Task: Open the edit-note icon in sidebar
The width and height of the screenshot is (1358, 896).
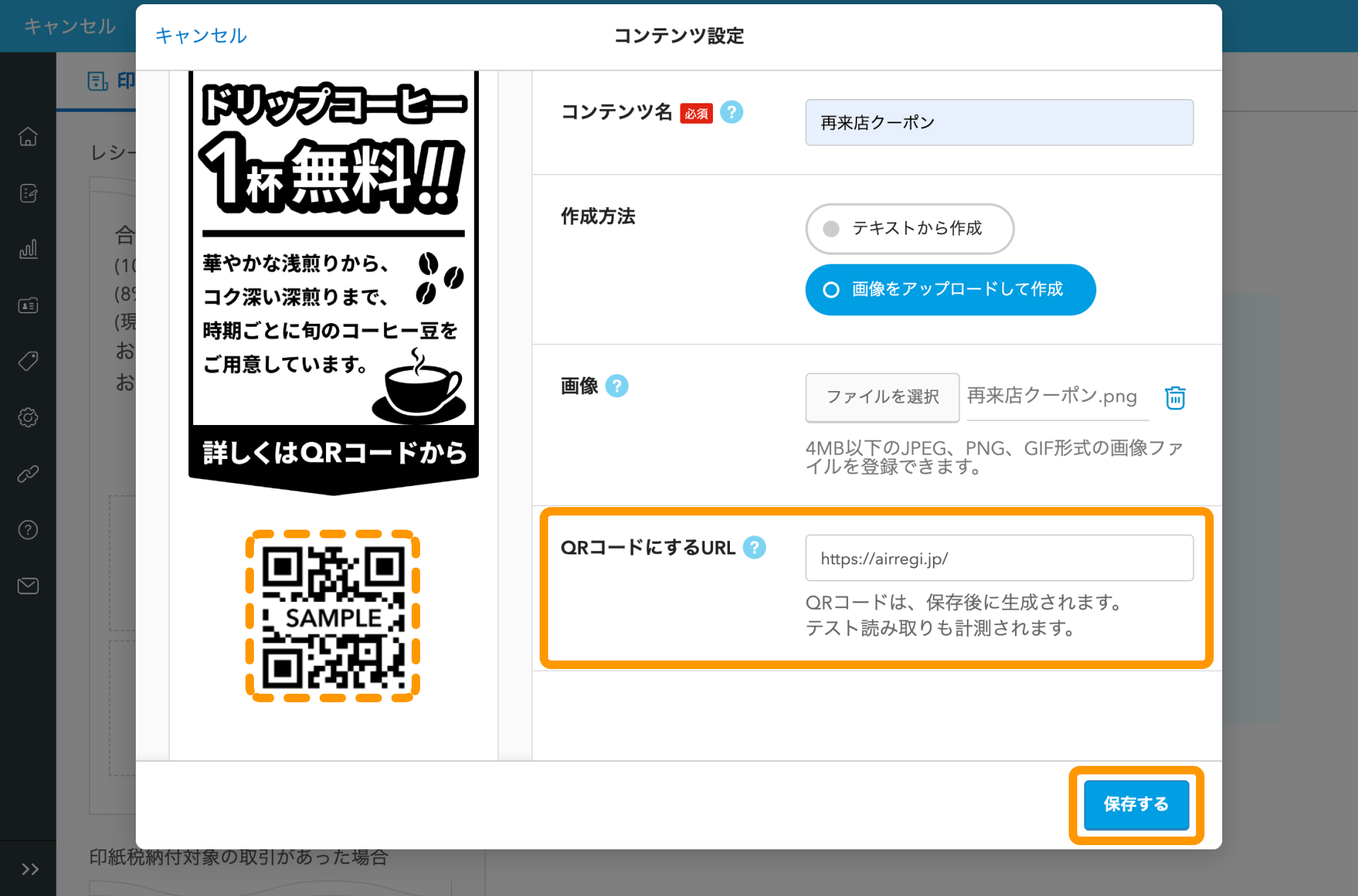Action: click(28, 193)
